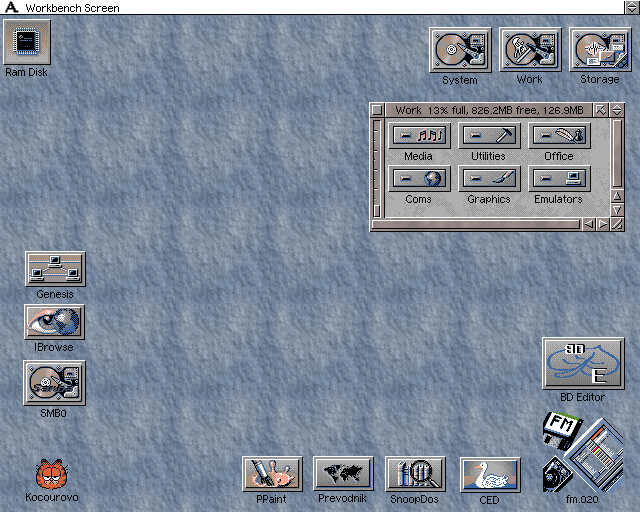Click the Work window scroll left arrow

588,224
